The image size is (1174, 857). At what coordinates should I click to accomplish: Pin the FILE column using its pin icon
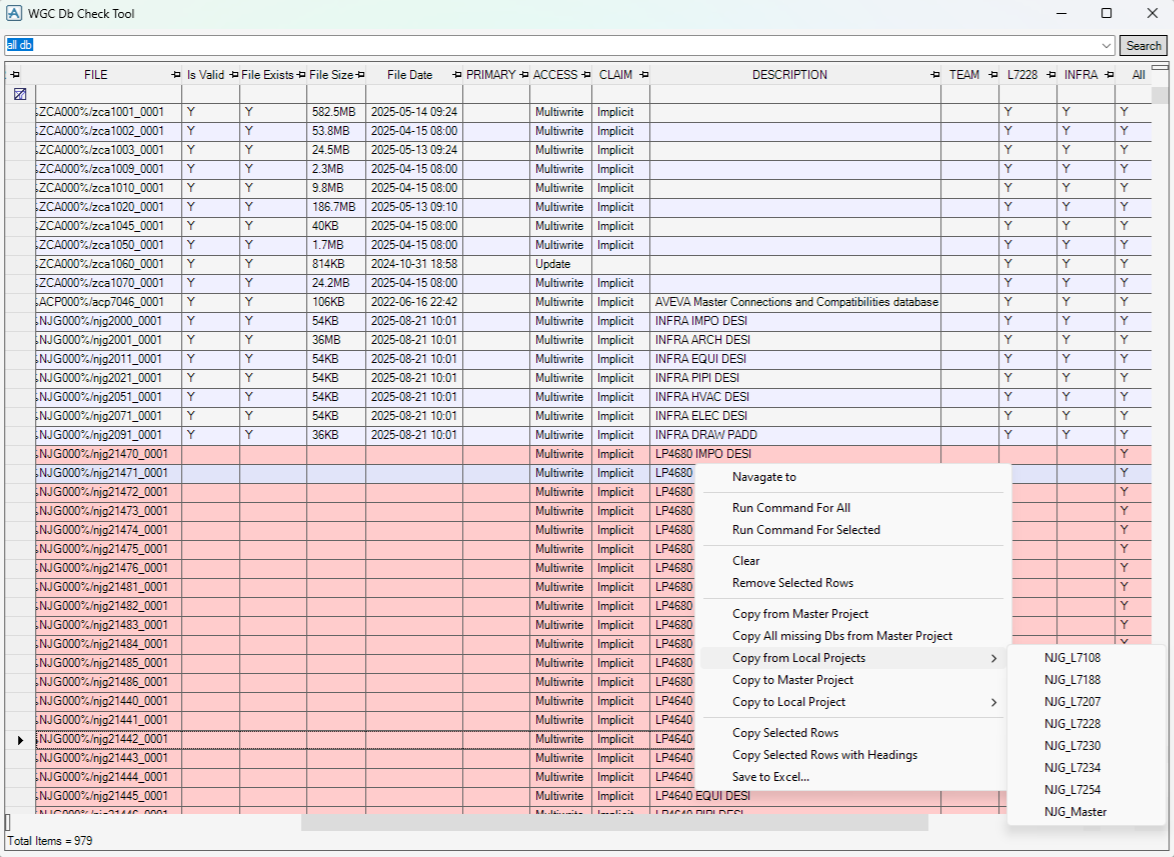tap(176, 75)
